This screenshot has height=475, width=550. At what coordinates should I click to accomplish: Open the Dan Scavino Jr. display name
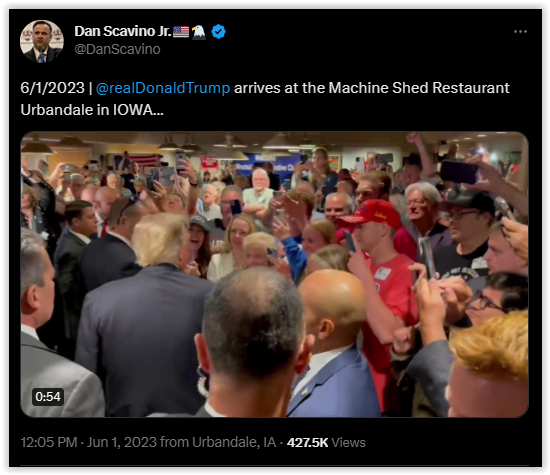point(123,31)
